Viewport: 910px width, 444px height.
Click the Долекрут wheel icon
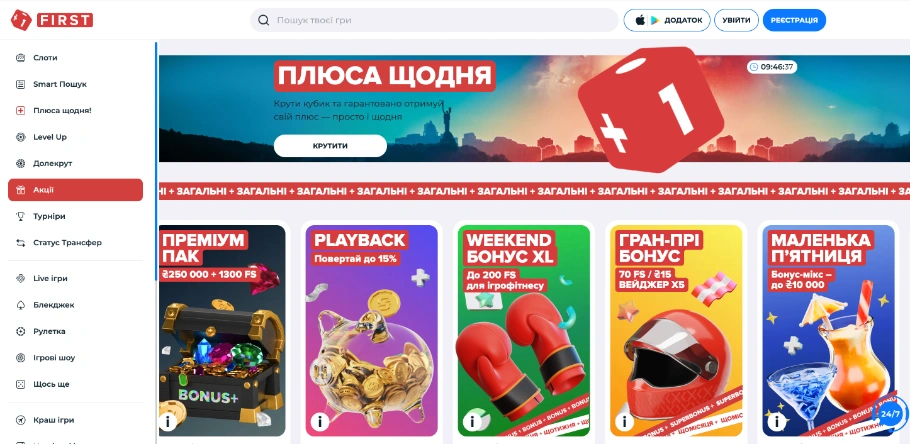pyautogui.click(x=21, y=164)
